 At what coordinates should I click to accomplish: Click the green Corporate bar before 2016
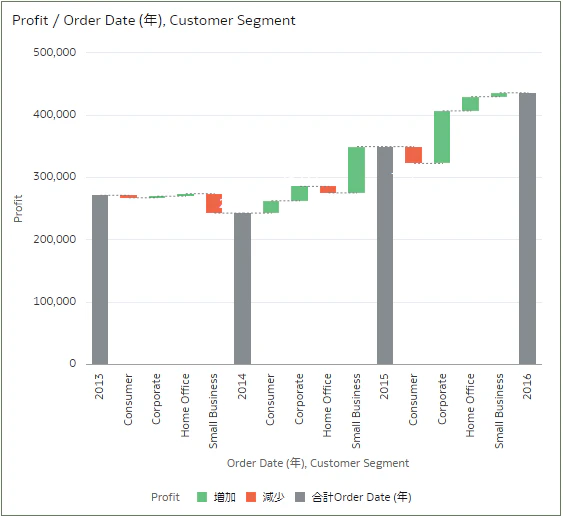pyautogui.click(x=442, y=137)
